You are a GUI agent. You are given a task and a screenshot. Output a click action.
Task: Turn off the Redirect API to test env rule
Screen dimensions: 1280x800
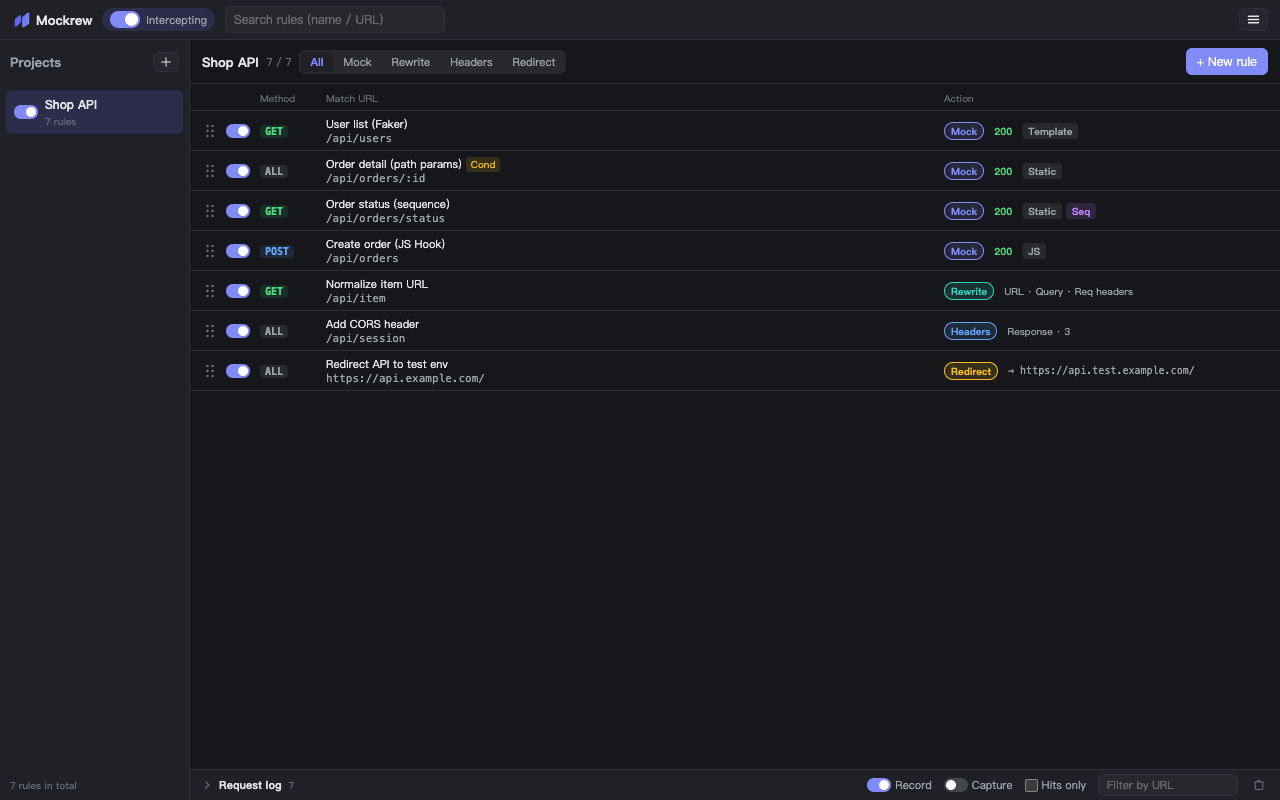238,371
